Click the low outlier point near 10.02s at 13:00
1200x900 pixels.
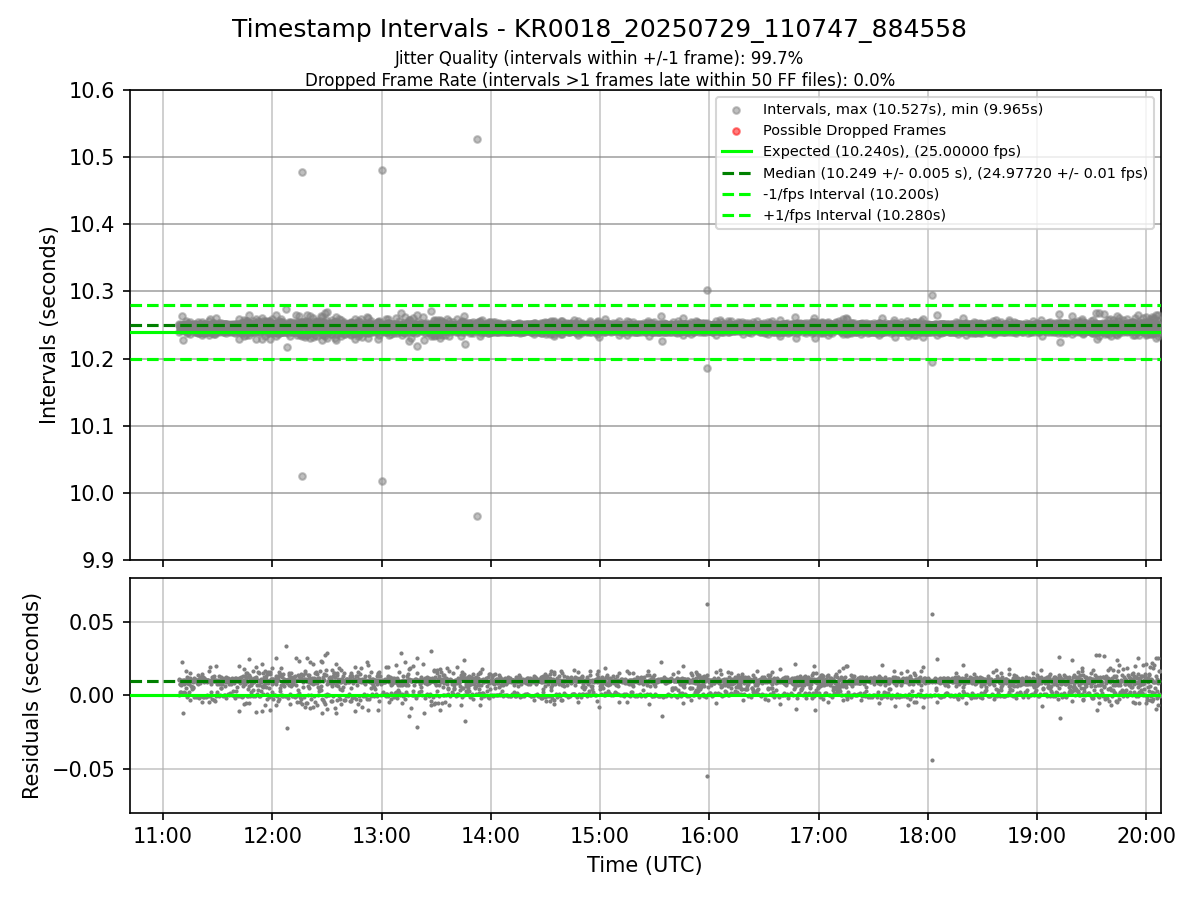[x=382, y=481]
